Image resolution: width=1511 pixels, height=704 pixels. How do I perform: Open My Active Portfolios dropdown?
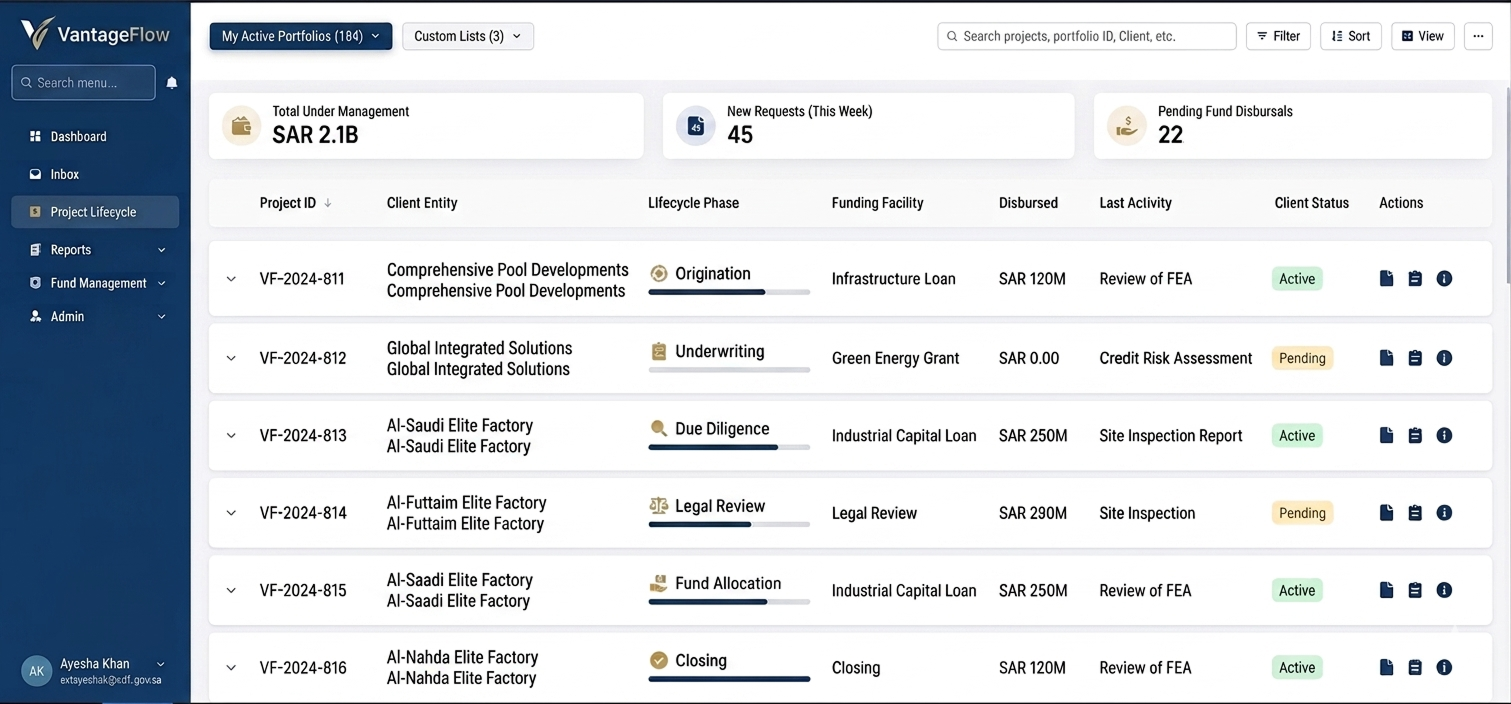[x=300, y=36]
